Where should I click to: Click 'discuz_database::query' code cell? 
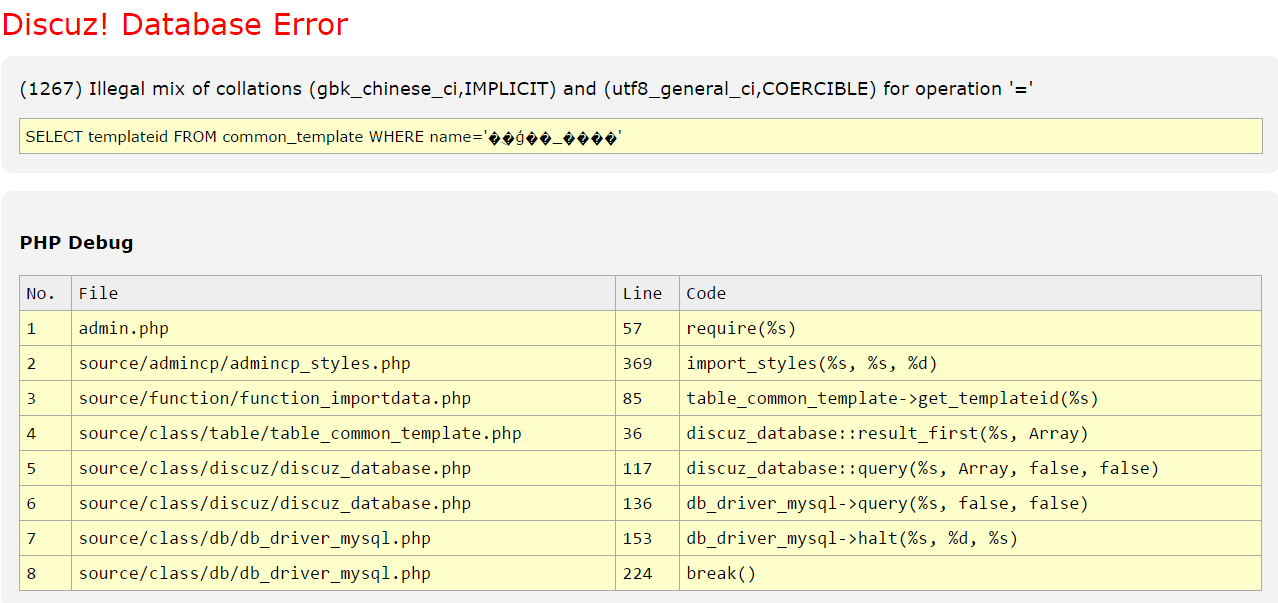[970, 468]
